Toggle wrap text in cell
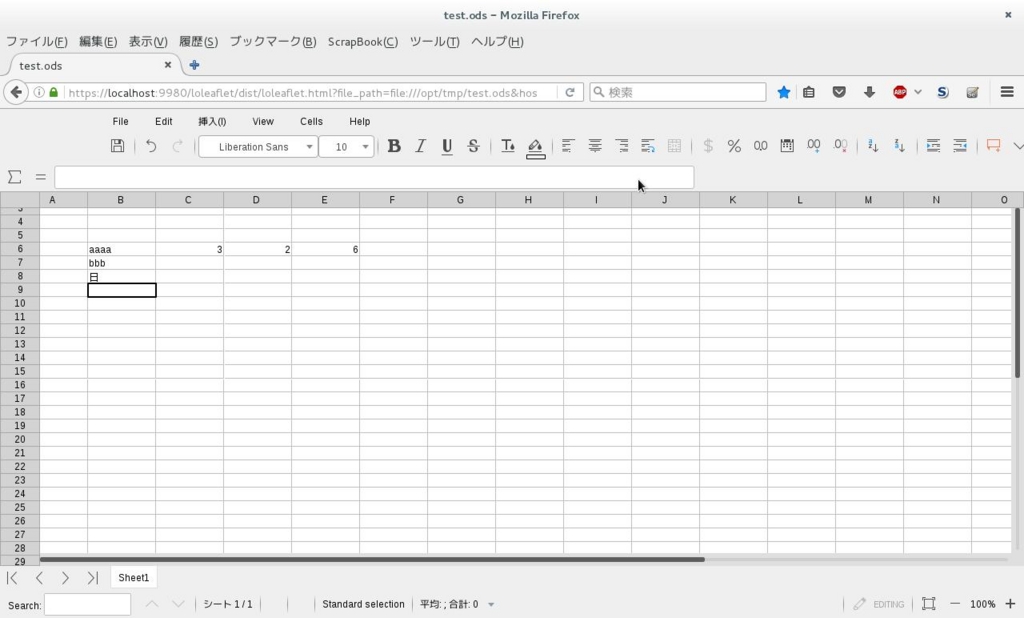 click(648, 146)
